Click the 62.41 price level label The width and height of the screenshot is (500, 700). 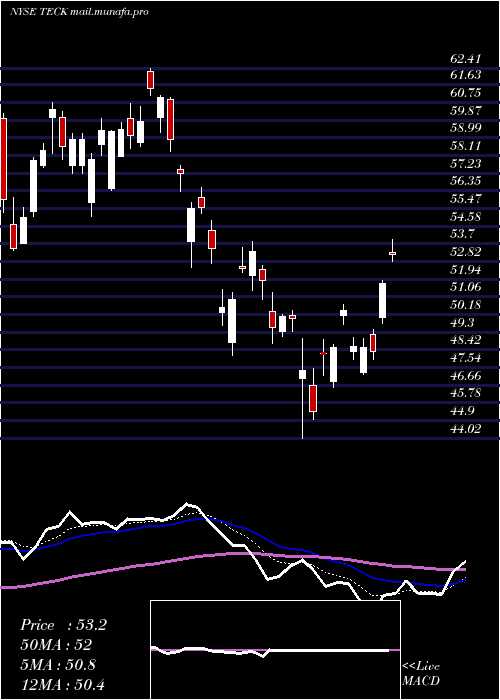[465, 58]
